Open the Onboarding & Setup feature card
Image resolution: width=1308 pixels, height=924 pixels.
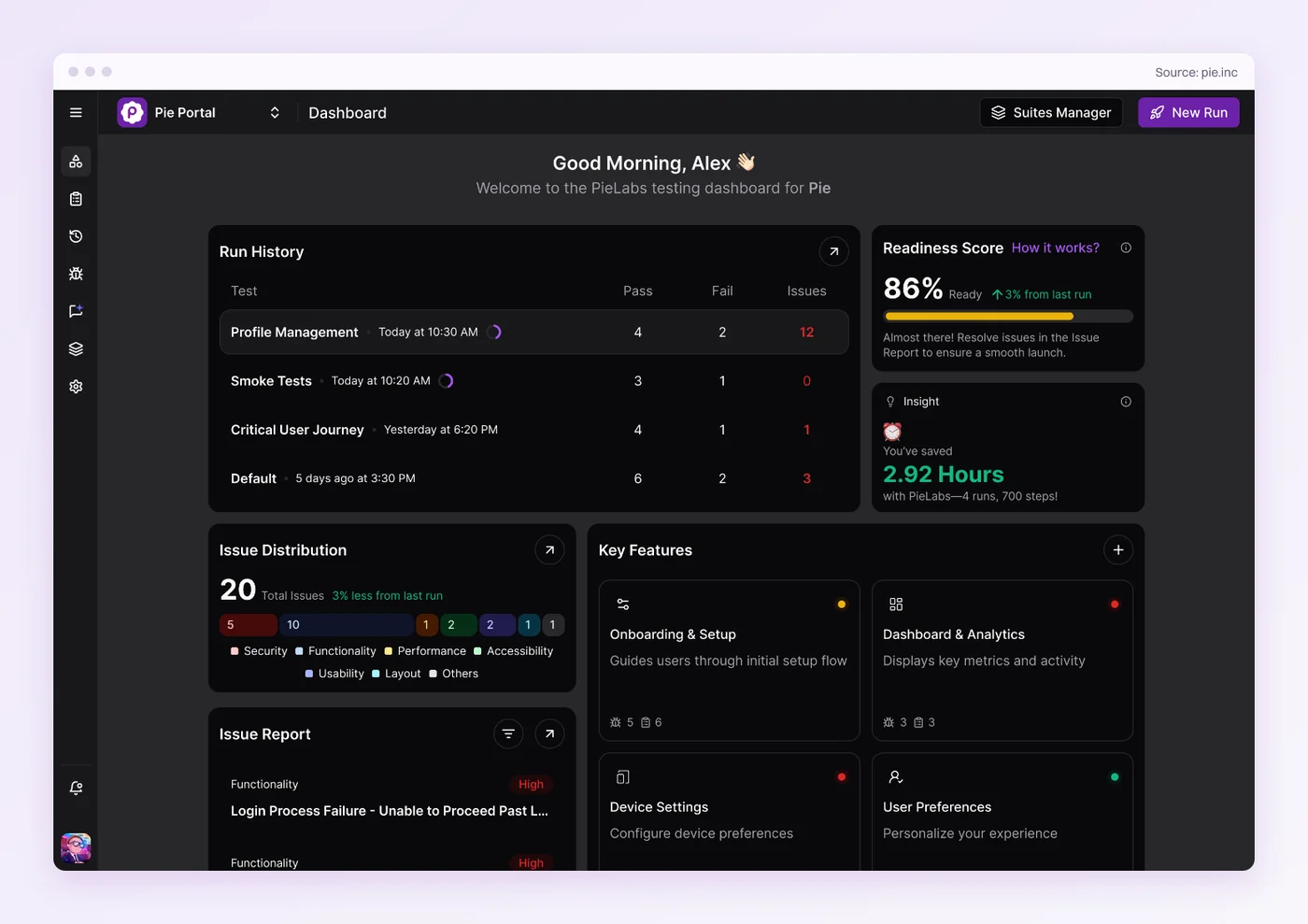click(x=729, y=661)
